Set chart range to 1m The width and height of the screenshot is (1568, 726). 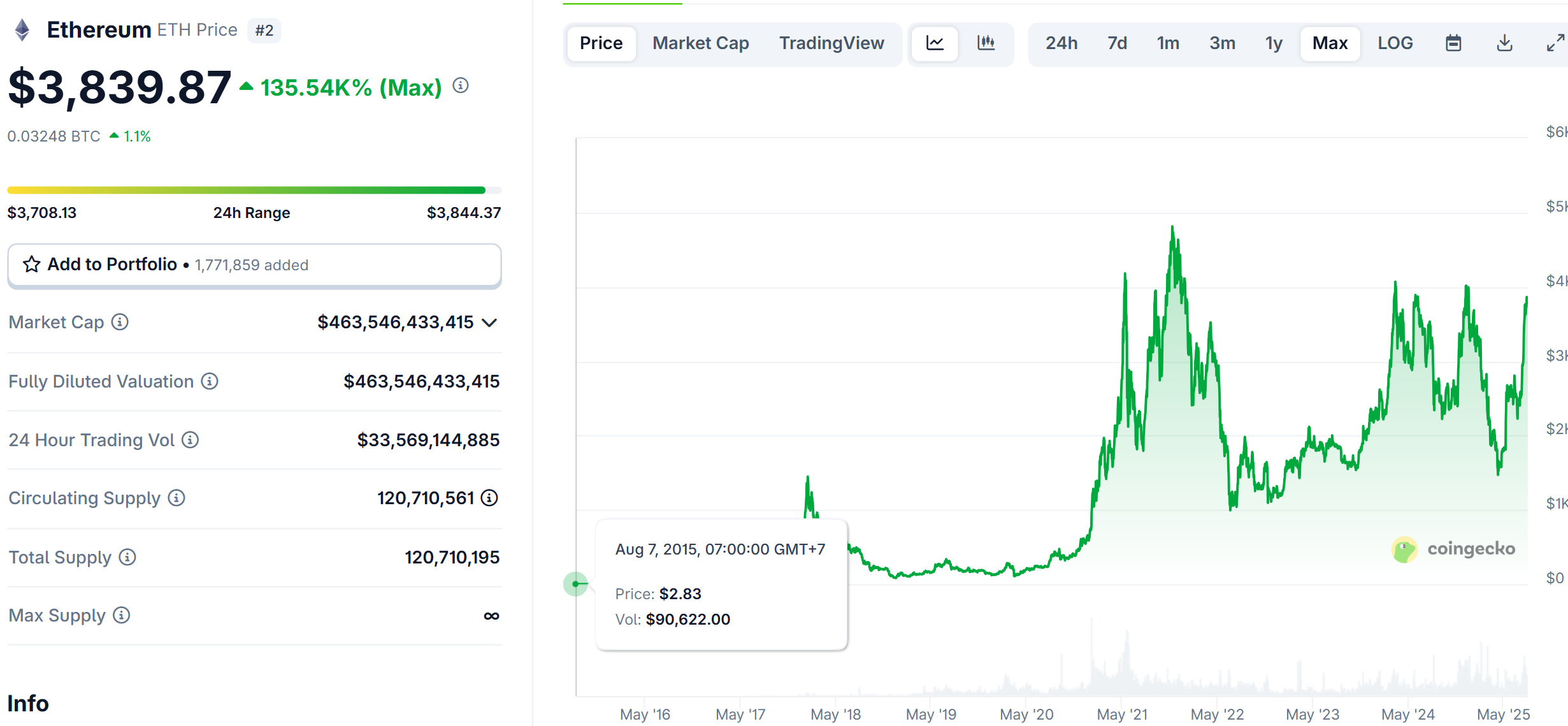[1168, 43]
